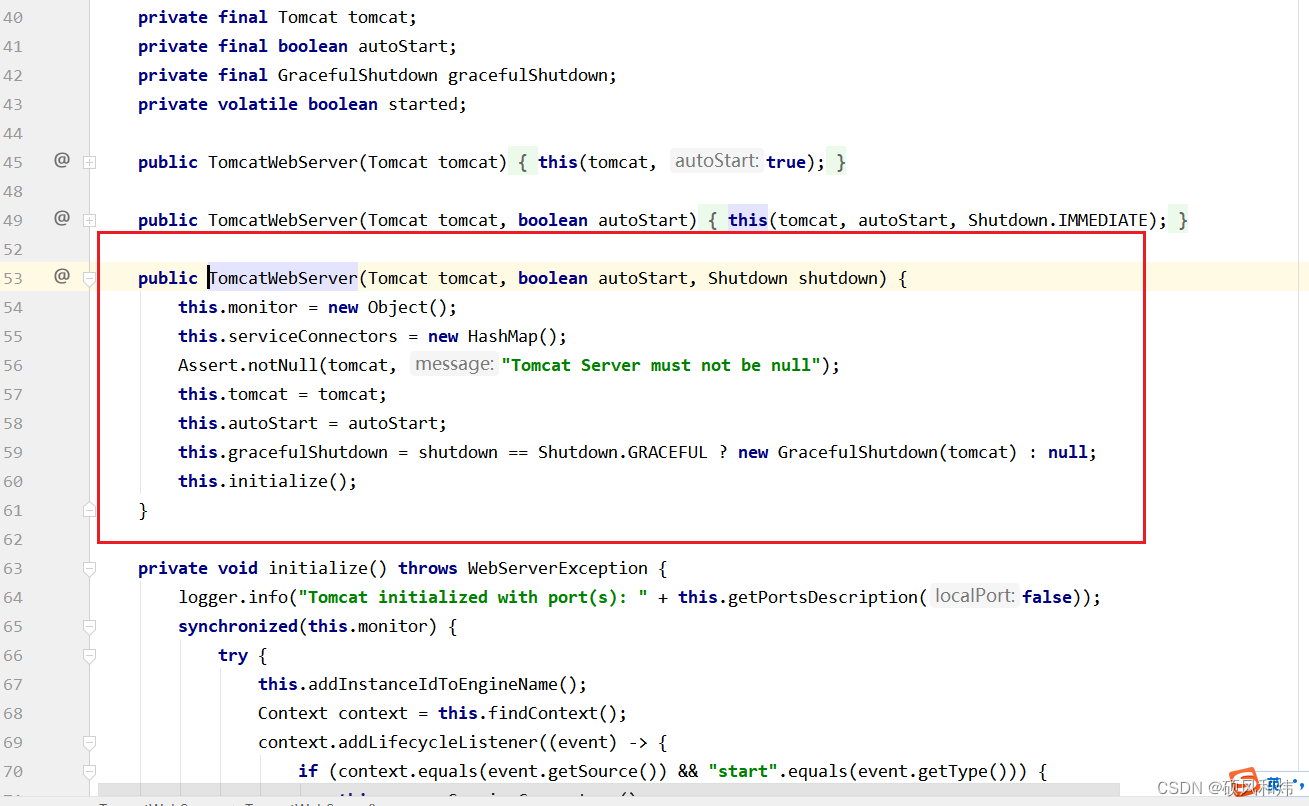This screenshot has width=1309, height=806.
Task: Click 'synchronized' keyword on line 65
Action: 238,626
